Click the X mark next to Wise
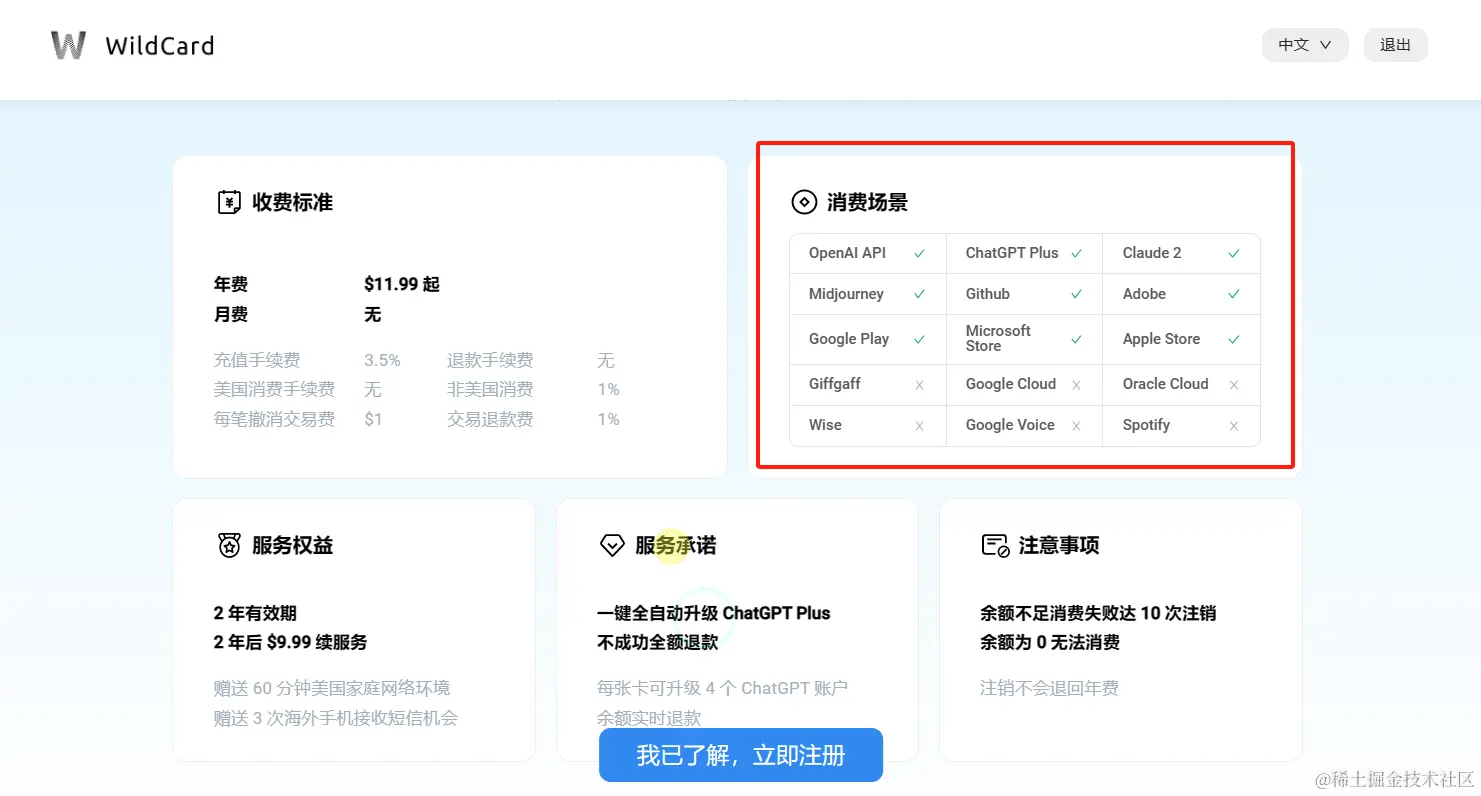 tap(919, 426)
